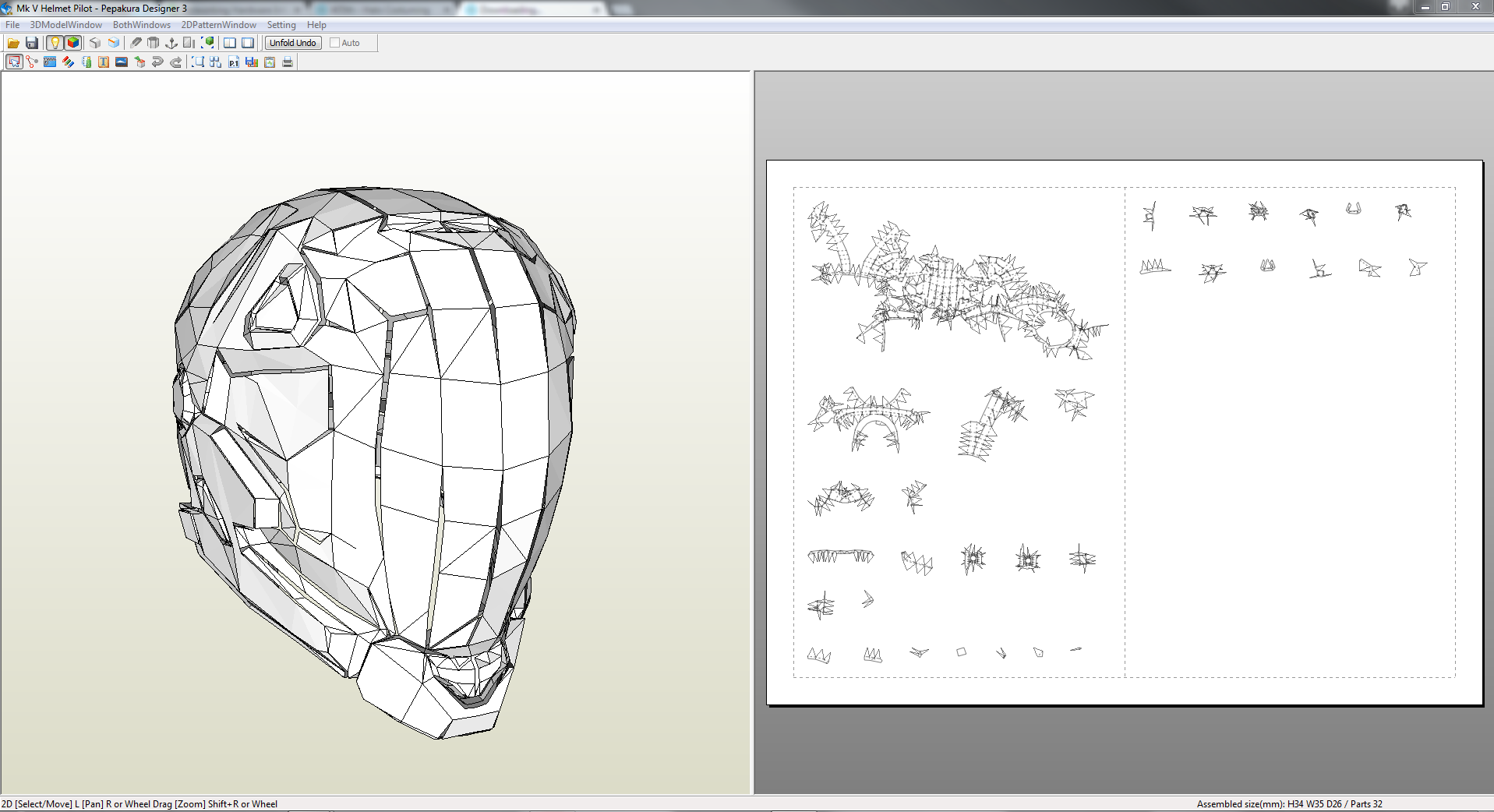Open the 2DPatternWindow menu
1494x812 pixels.
tap(218, 25)
